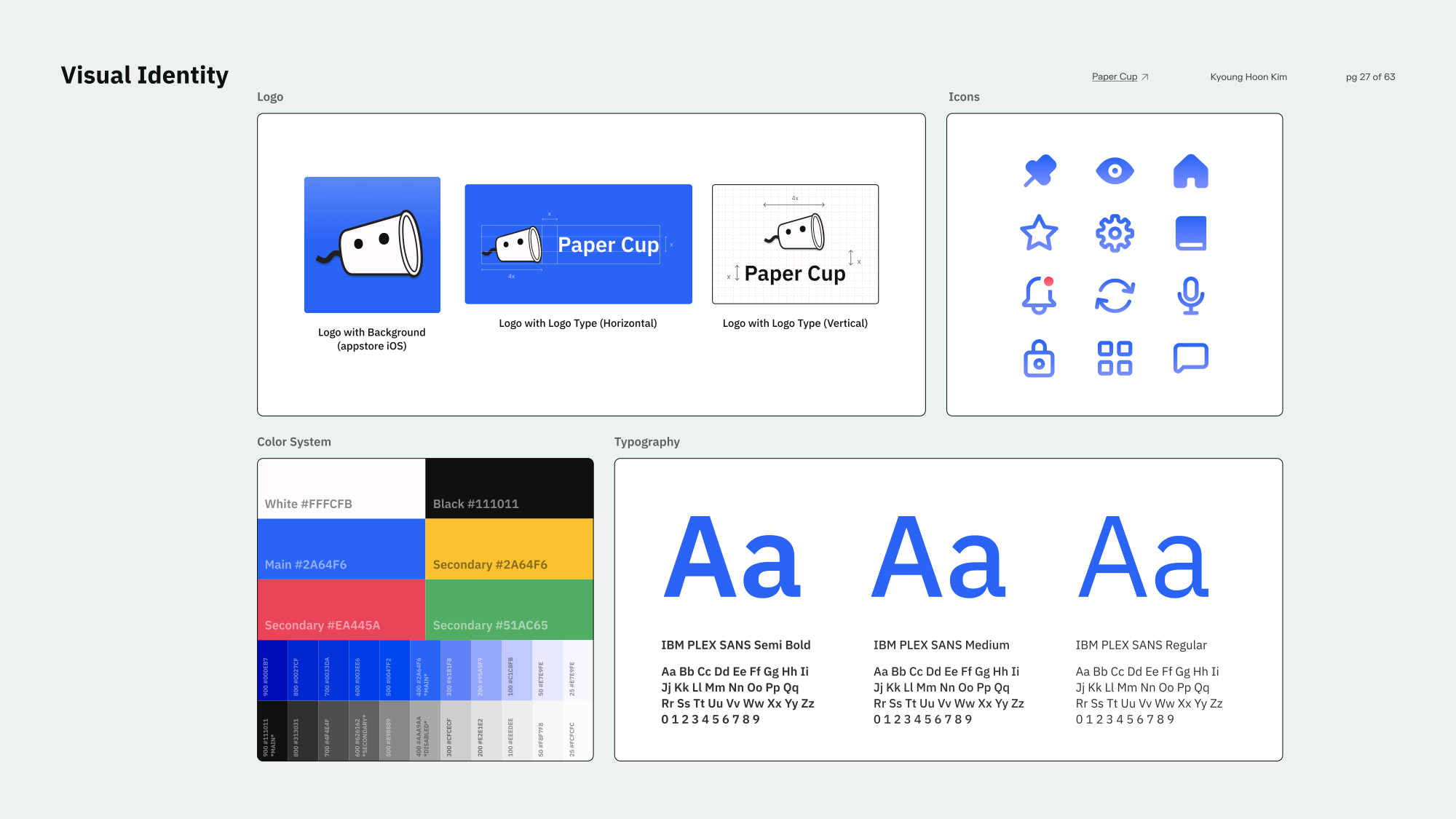Click the page indicator pg 27 of 63
The image size is (1456, 819).
(x=1370, y=76)
